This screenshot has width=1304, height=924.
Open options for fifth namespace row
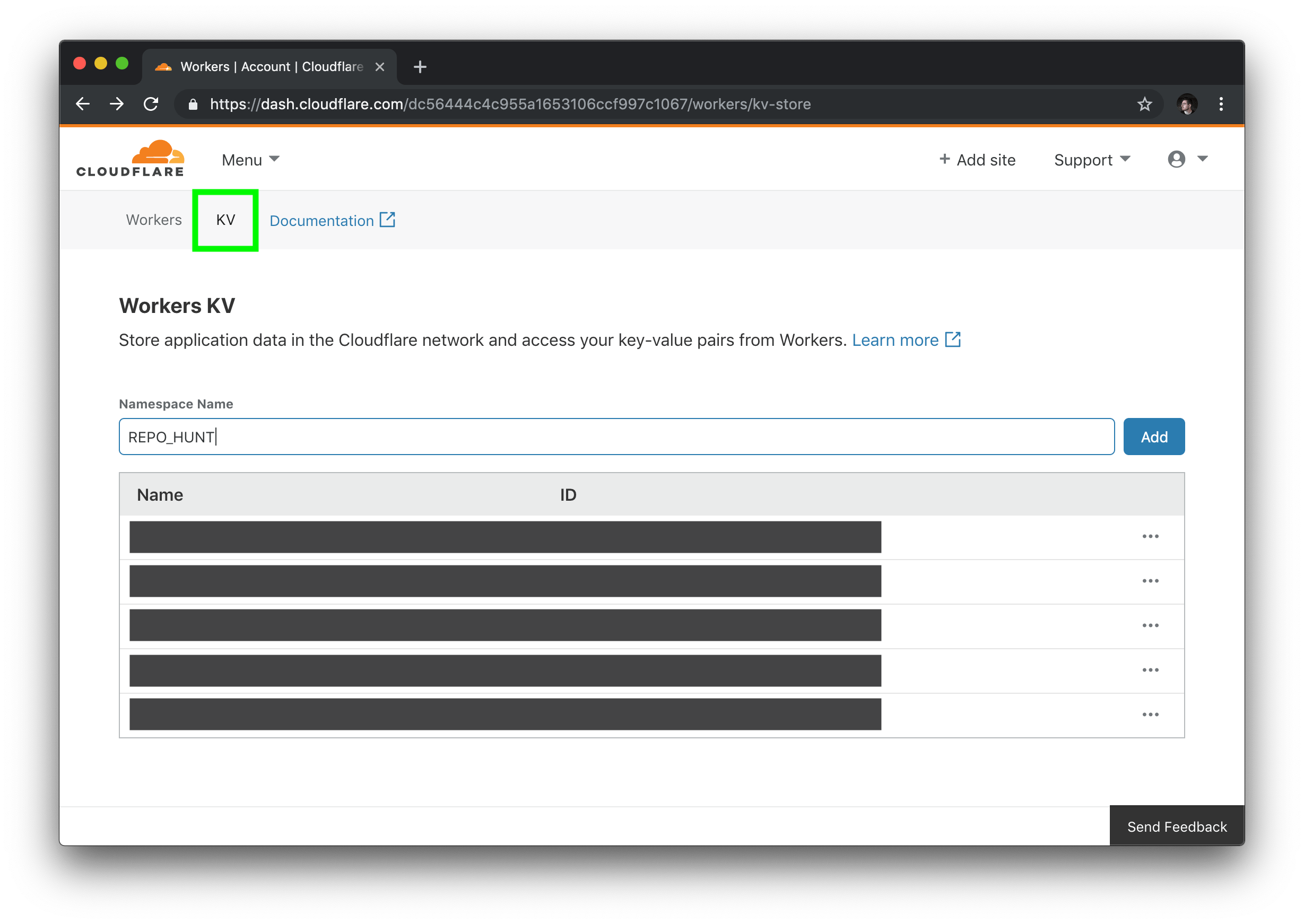click(x=1150, y=714)
